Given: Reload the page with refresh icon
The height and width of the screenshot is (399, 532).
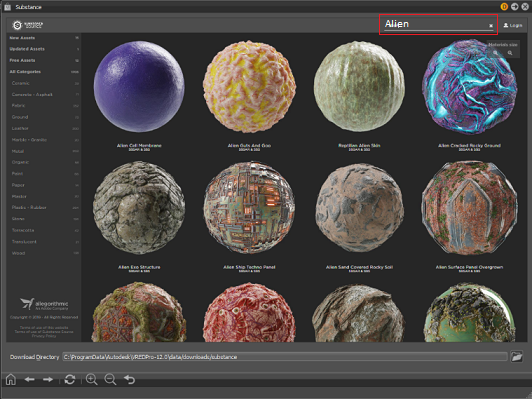Looking at the screenshot, I should (x=70, y=379).
